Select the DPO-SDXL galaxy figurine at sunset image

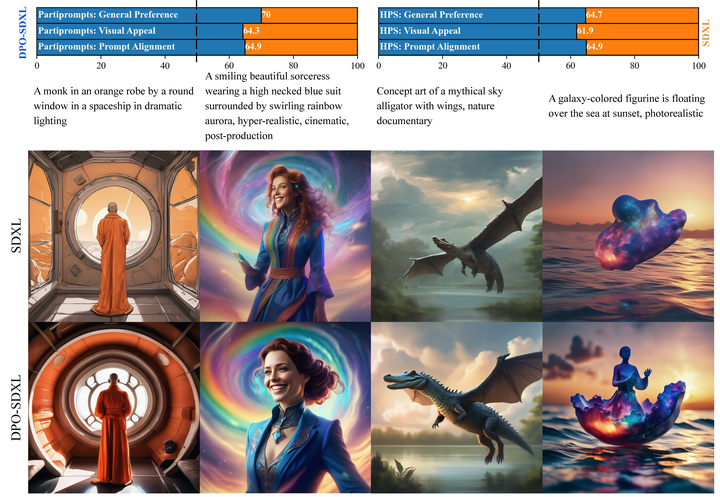click(628, 407)
